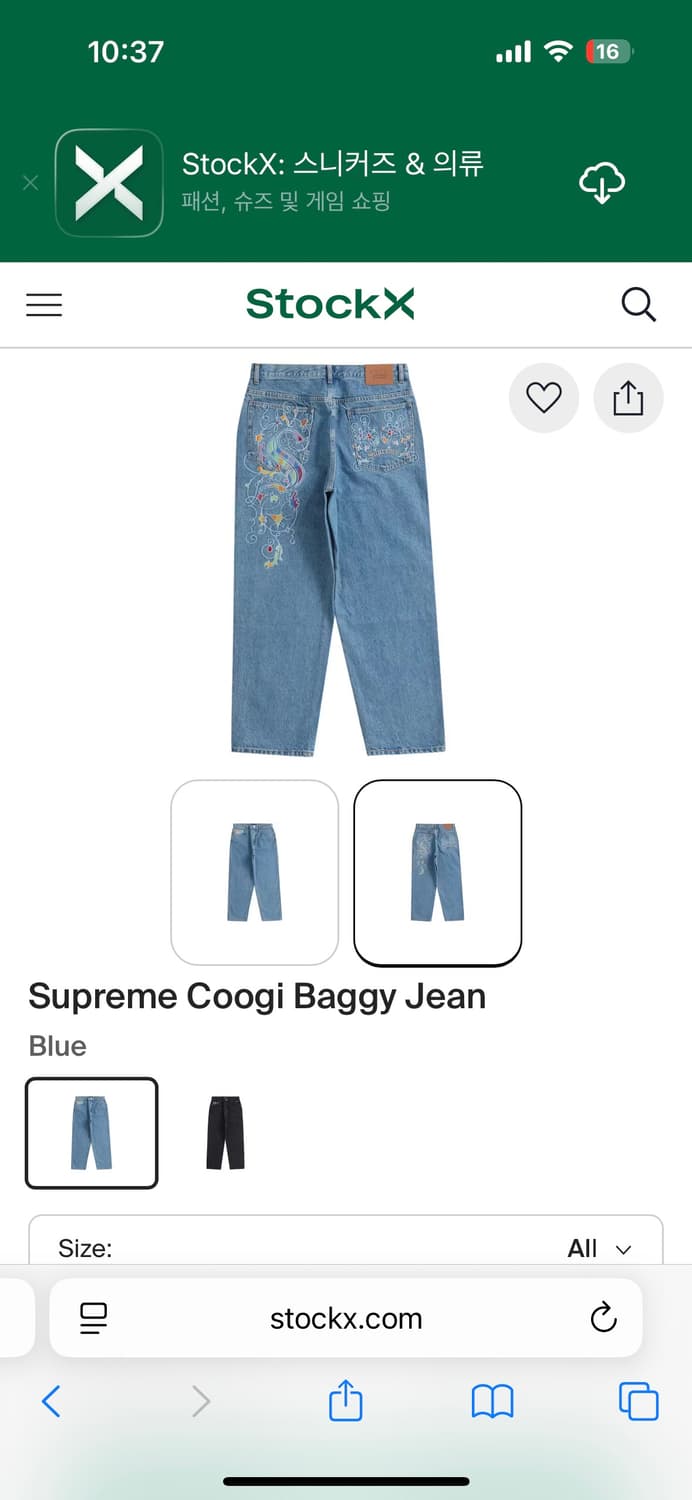Tap the share icon beside the product image
The height and width of the screenshot is (1500, 692).
click(x=628, y=398)
